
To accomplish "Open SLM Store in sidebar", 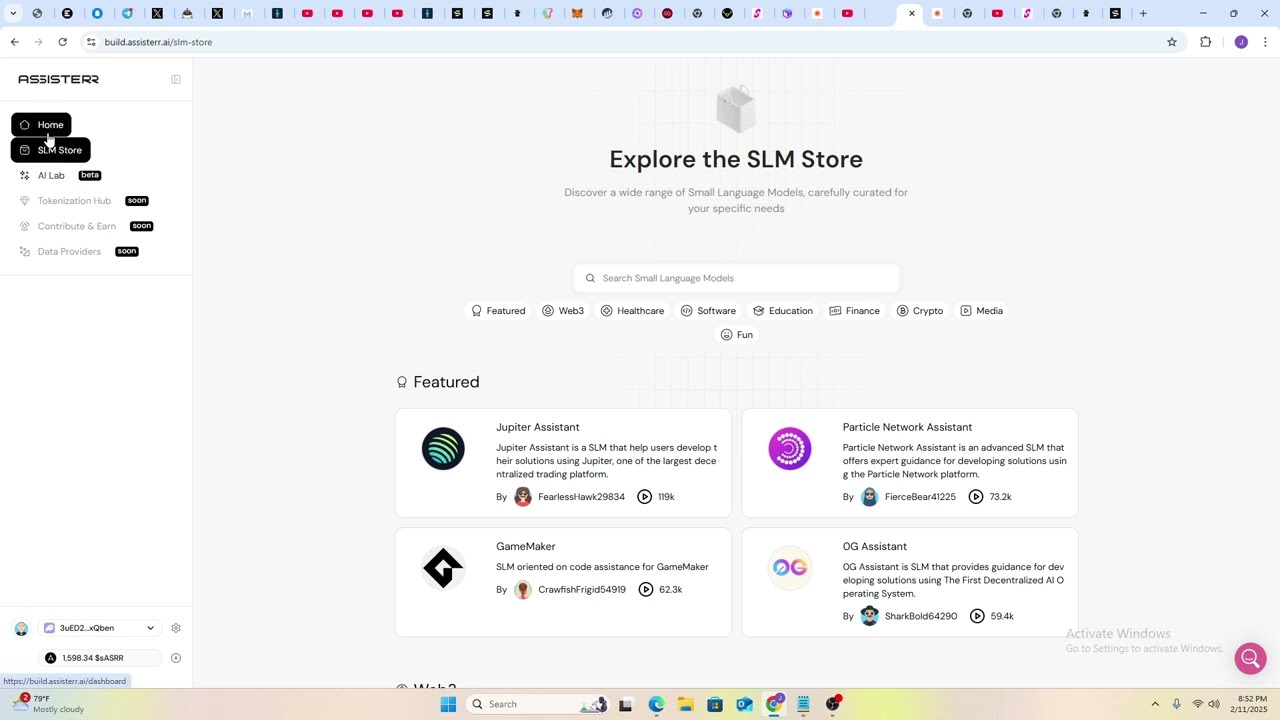I will 51,150.
